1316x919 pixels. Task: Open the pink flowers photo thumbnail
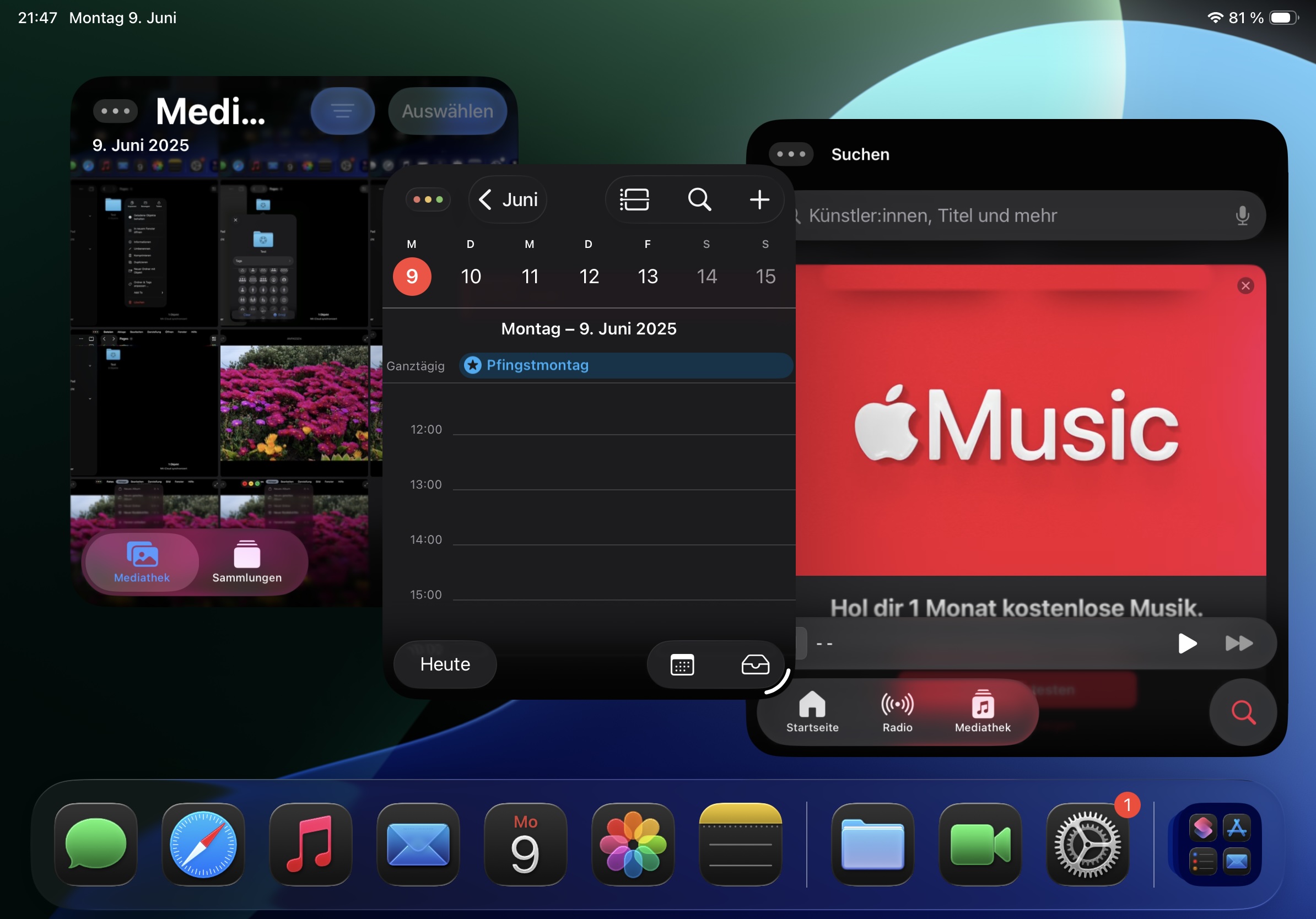(x=294, y=403)
